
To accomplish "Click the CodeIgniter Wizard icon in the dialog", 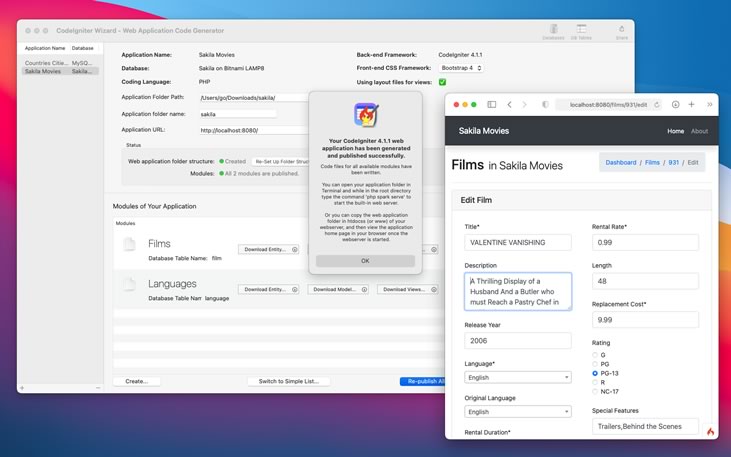I will [366, 115].
